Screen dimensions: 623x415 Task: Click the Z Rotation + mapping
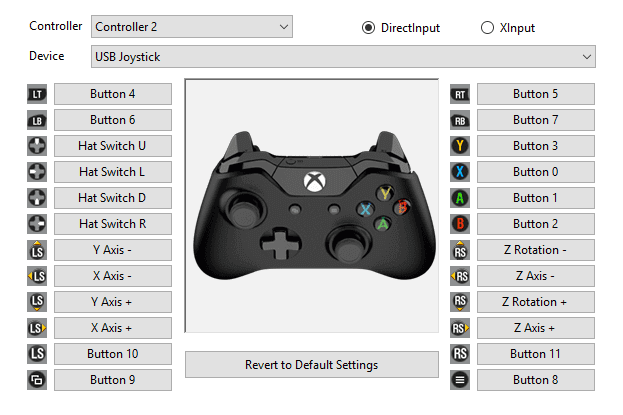click(536, 302)
